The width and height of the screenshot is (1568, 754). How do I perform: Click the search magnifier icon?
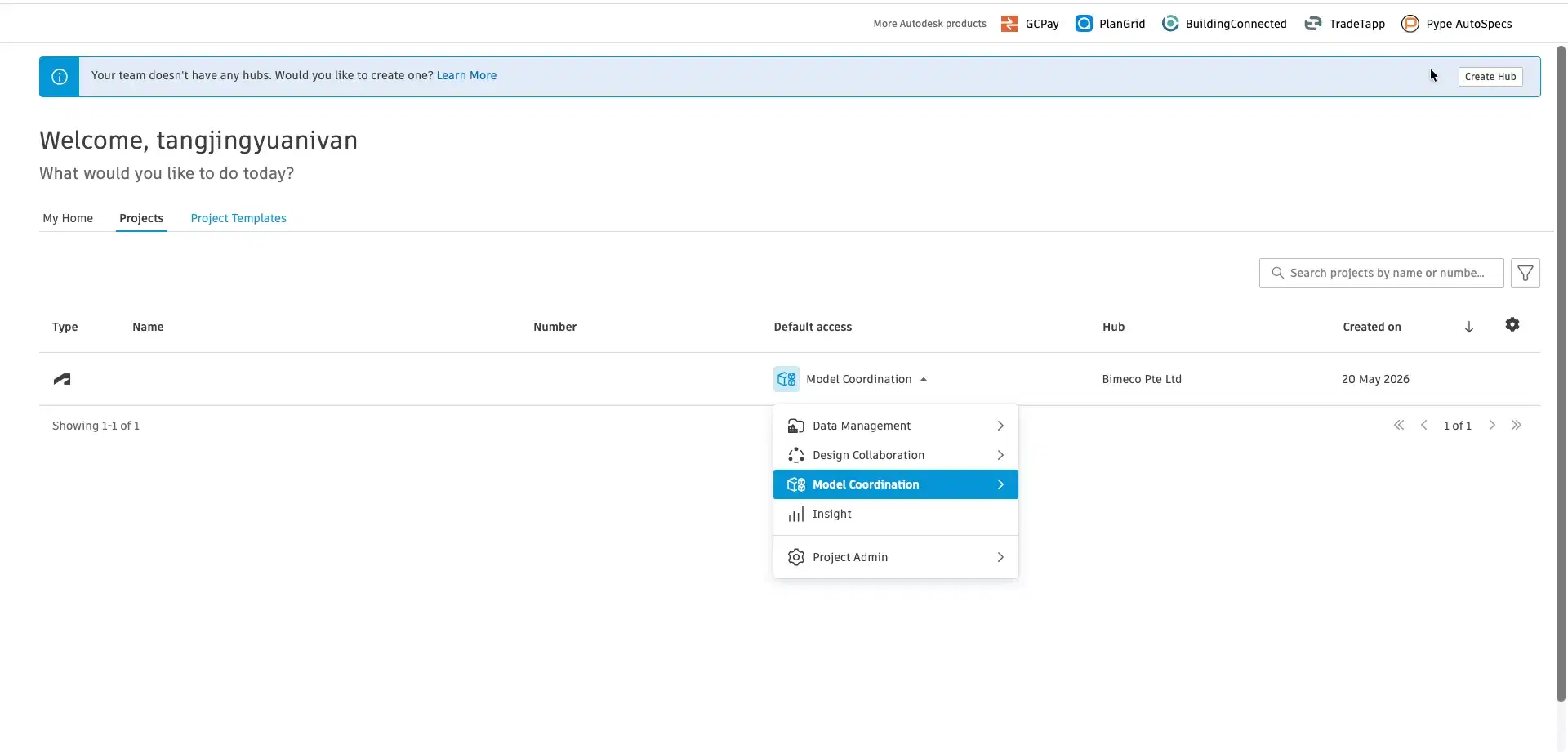click(x=1277, y=273)
